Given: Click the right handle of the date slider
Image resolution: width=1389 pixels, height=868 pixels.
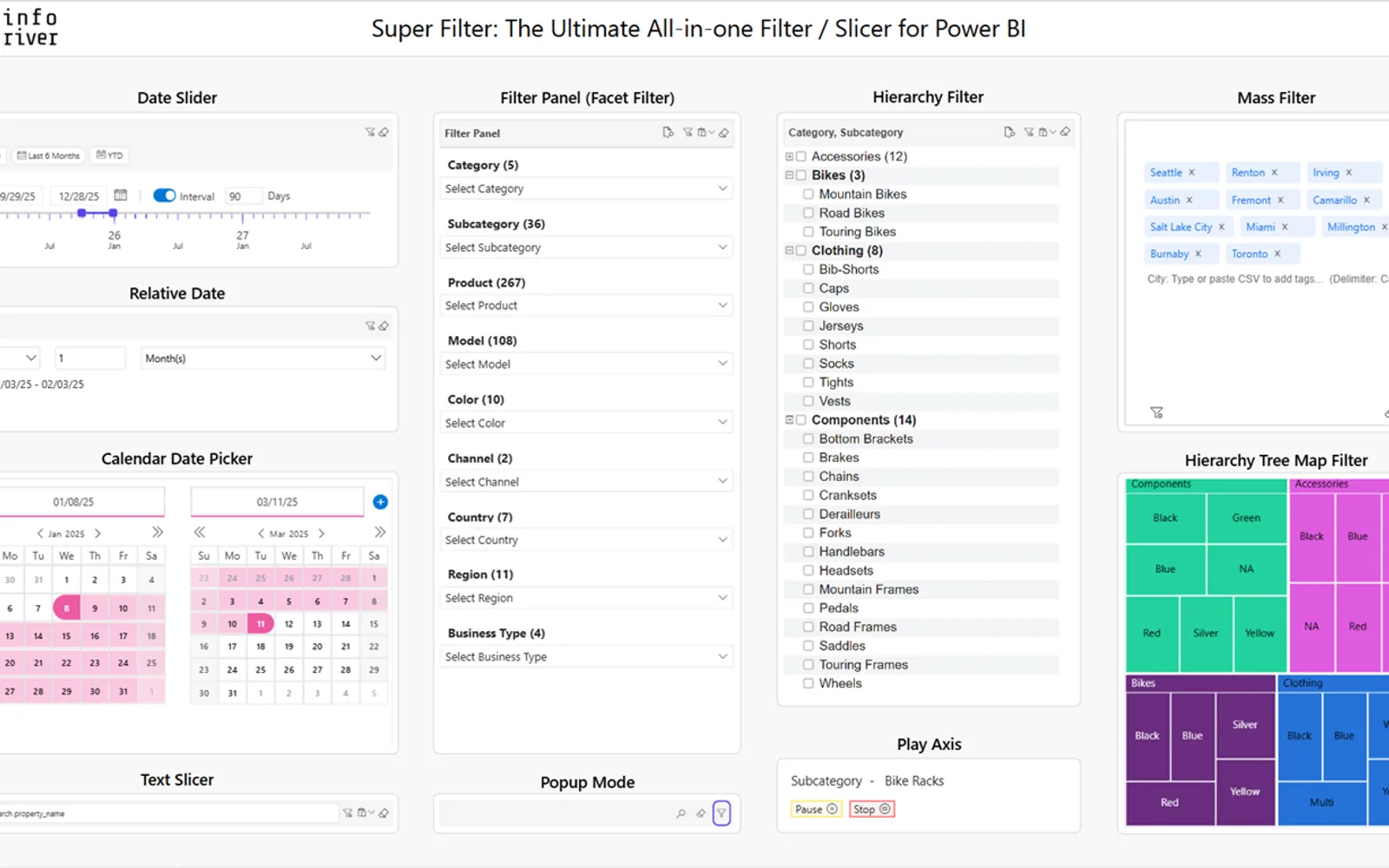Looking at the screenshot, I should click(x=113, y=213).
